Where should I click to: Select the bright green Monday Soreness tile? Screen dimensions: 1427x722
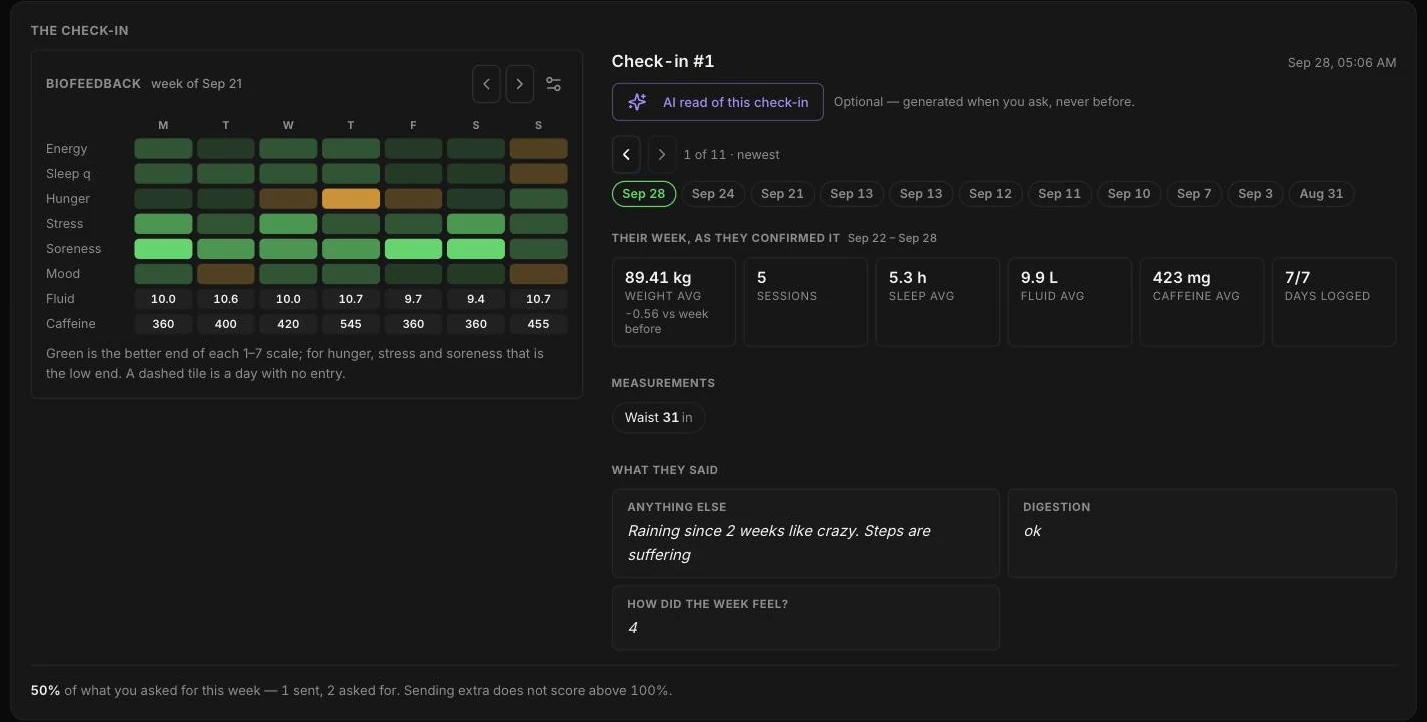click(x=163, y=249)
